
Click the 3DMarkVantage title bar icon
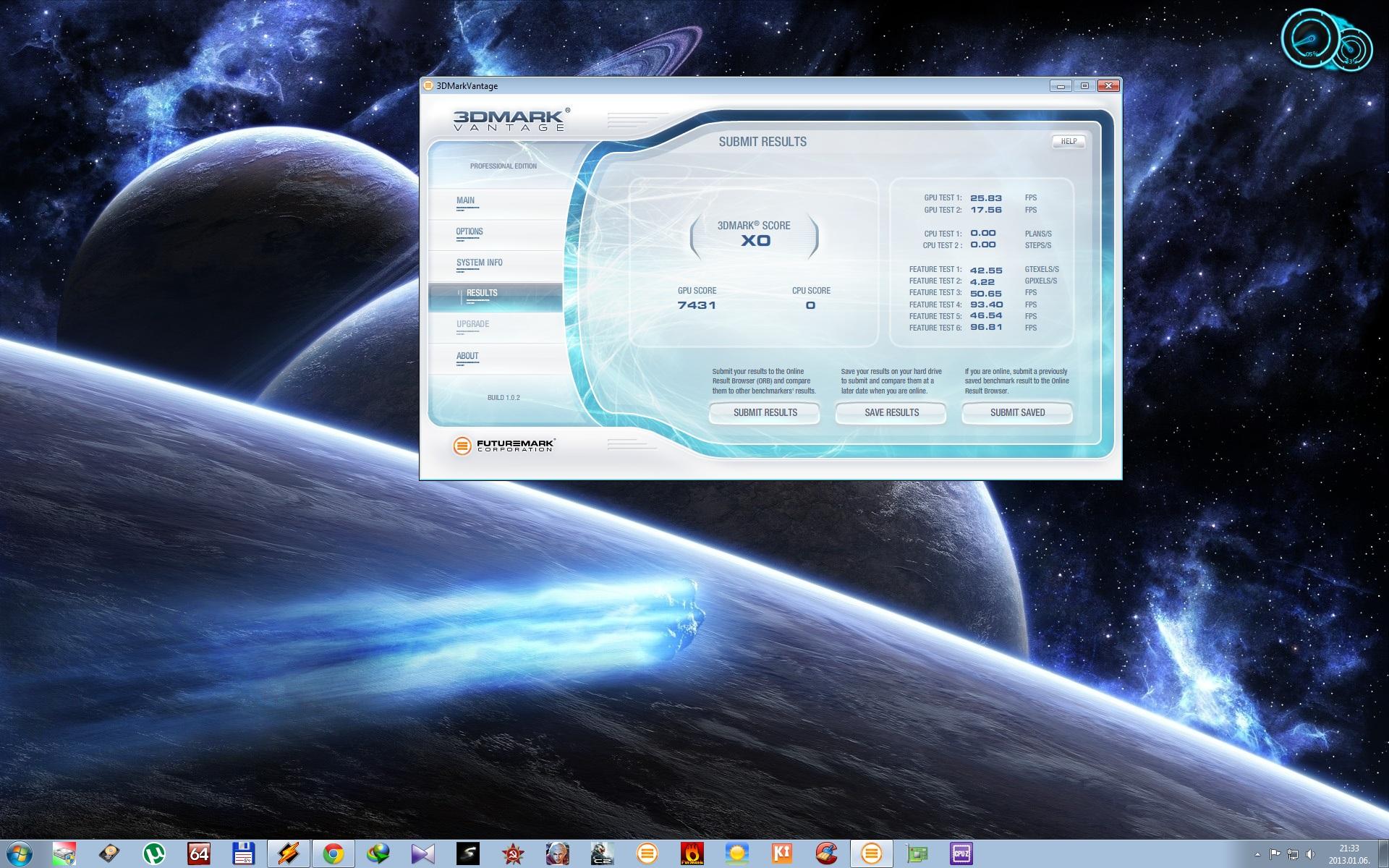(428, 85)
